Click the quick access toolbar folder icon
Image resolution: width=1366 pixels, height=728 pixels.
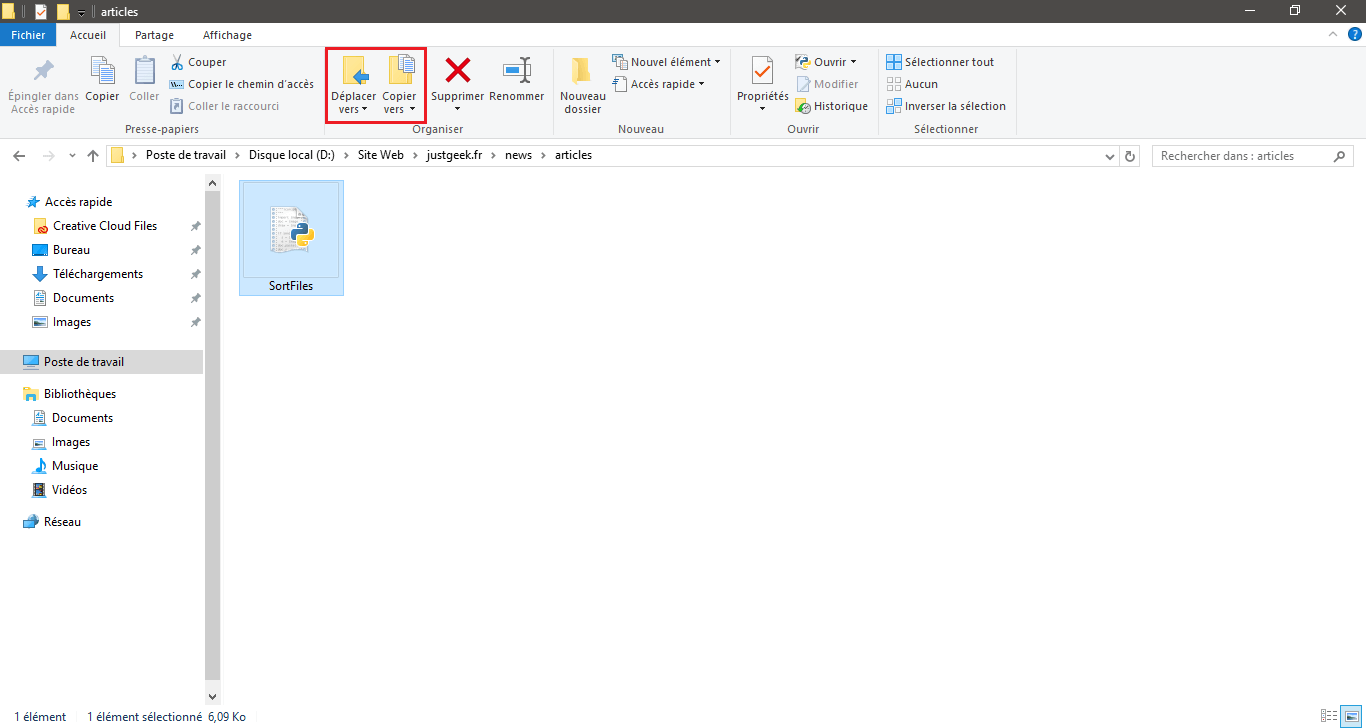coord(63,12)
